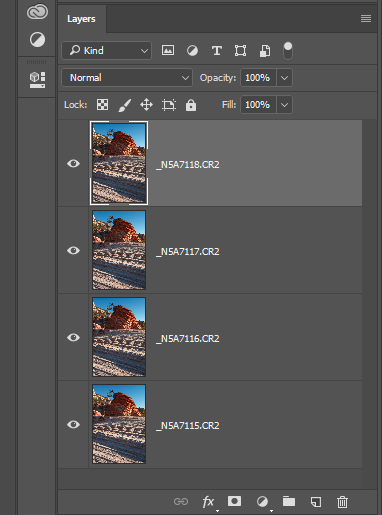The width and height of the screenshot is (382, 515).
Task: Hide the _N5A7117.CR2 layer
Action: coord(73,250)
